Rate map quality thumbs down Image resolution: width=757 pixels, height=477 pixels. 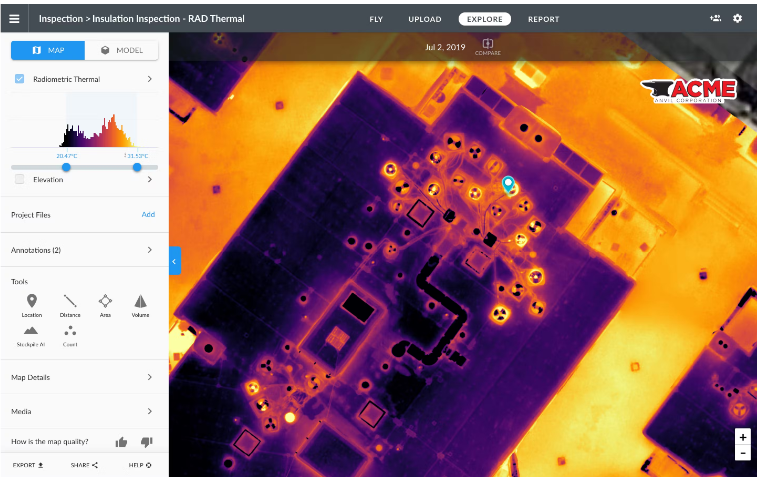click(147, 442)
